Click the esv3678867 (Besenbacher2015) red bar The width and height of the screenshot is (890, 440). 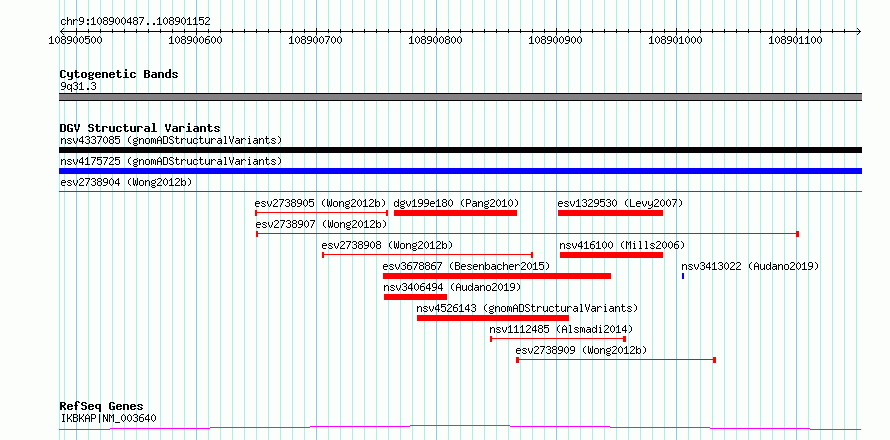tap(497, 276)
